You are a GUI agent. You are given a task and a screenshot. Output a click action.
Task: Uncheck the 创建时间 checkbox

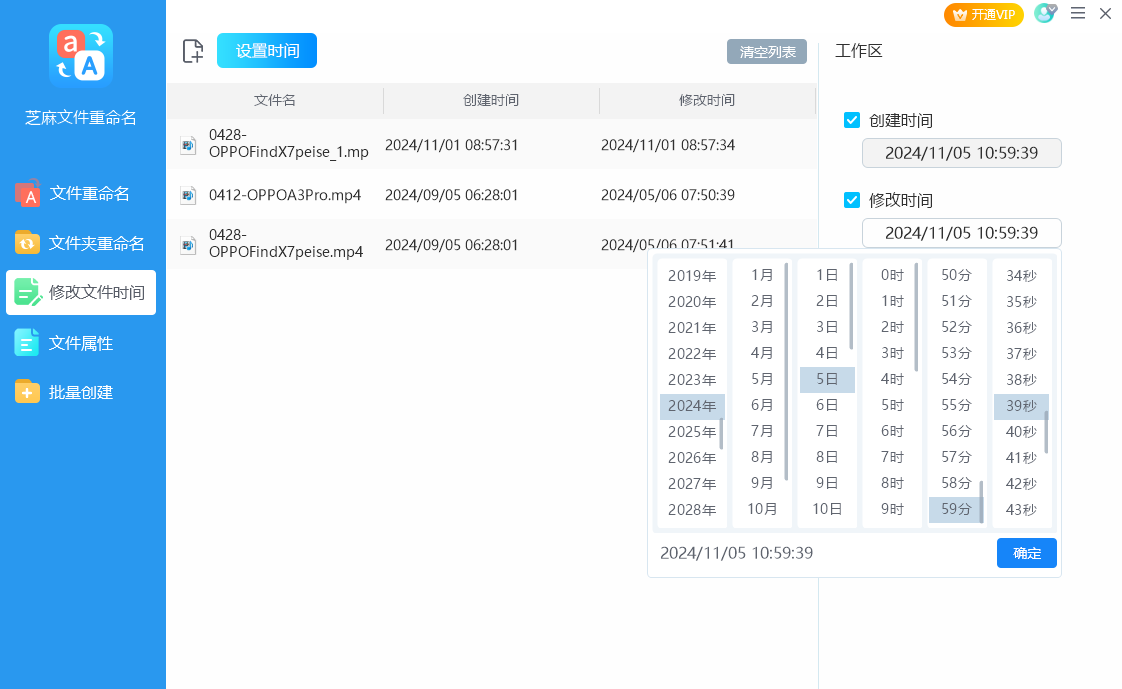click(x=852, y=120)
